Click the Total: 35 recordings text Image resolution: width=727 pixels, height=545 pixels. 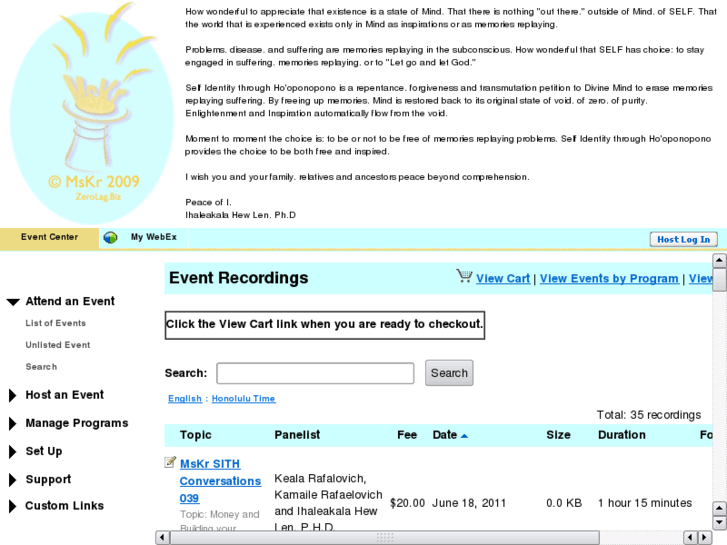click(x=649, y=415)
